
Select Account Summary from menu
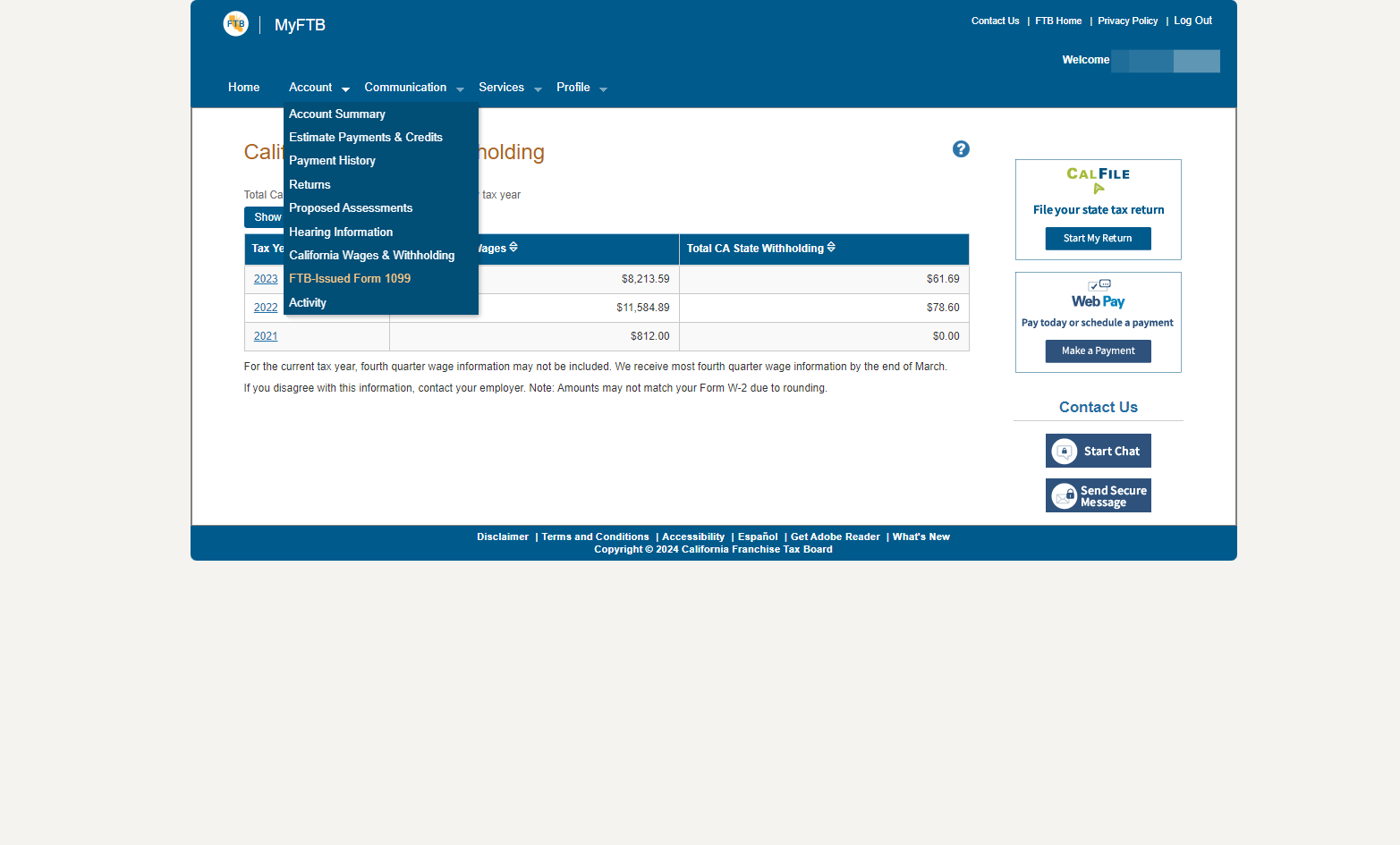pyautogui.click(x=337, y=114)
